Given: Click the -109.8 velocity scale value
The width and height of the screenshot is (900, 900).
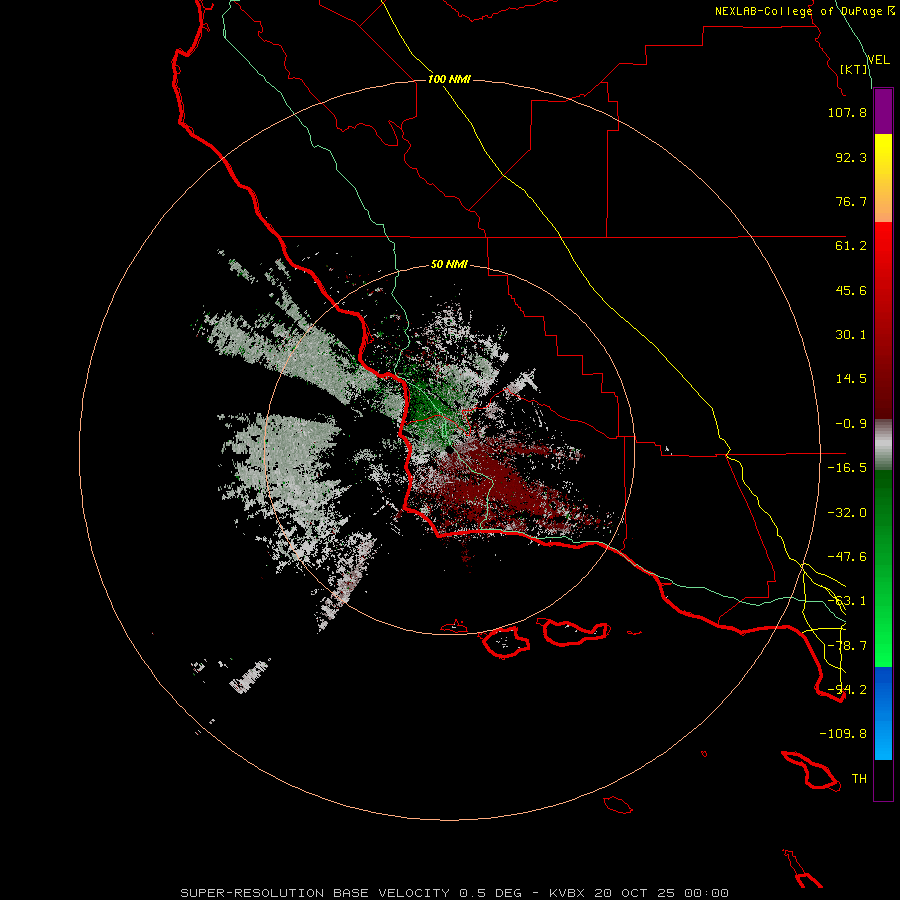Looking at the screenshot, I should [x=843, y=734].
